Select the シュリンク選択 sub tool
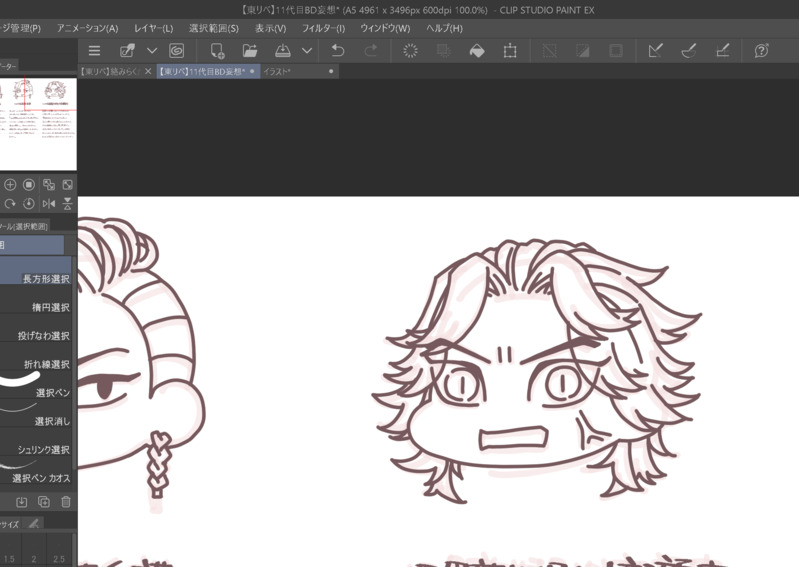 click(36, 441)
